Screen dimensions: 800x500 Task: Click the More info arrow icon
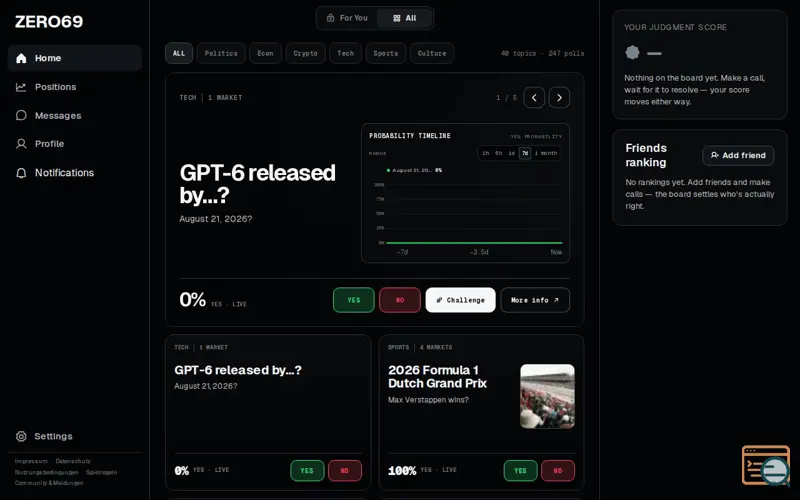(x=556, y=300)
